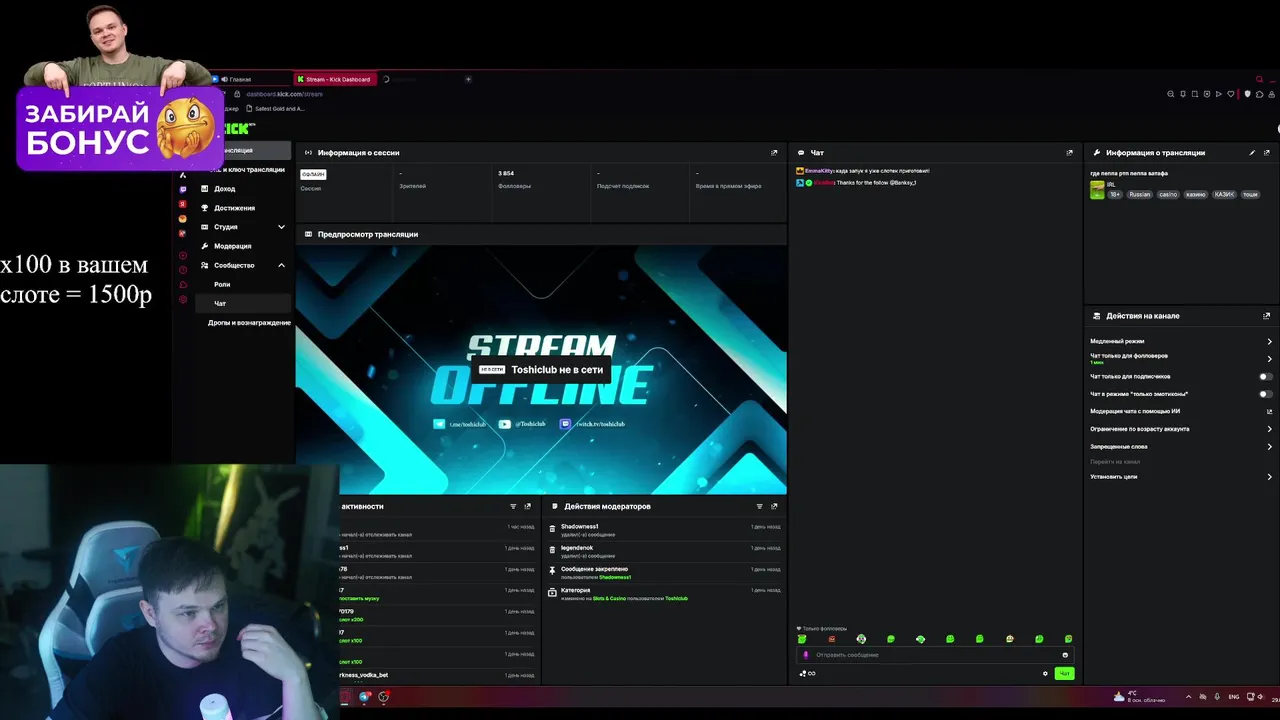Click channel points icon below message box
Image resolution: width=1280 pixels, height=720 pixels.
(x=807, y=673)
